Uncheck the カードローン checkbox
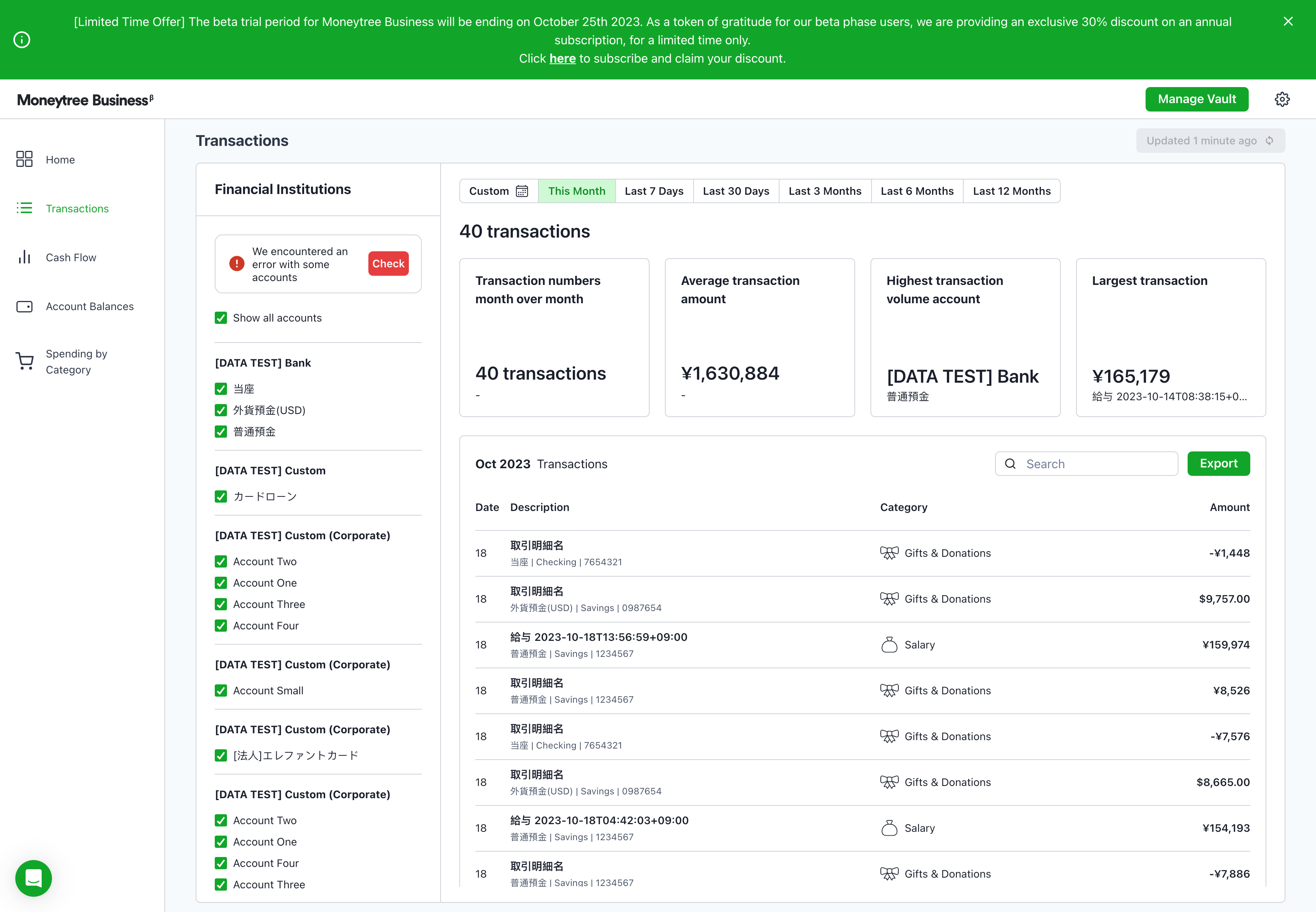1316x912 pixels. point(220,496)
